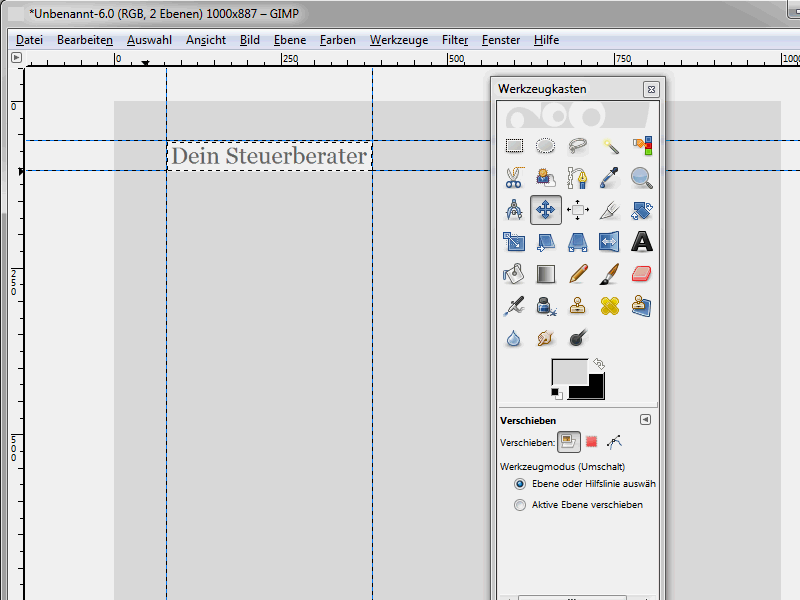Set Verschieben mode to selection
This screenshot has width=800, height=600.
click(592, 442)
